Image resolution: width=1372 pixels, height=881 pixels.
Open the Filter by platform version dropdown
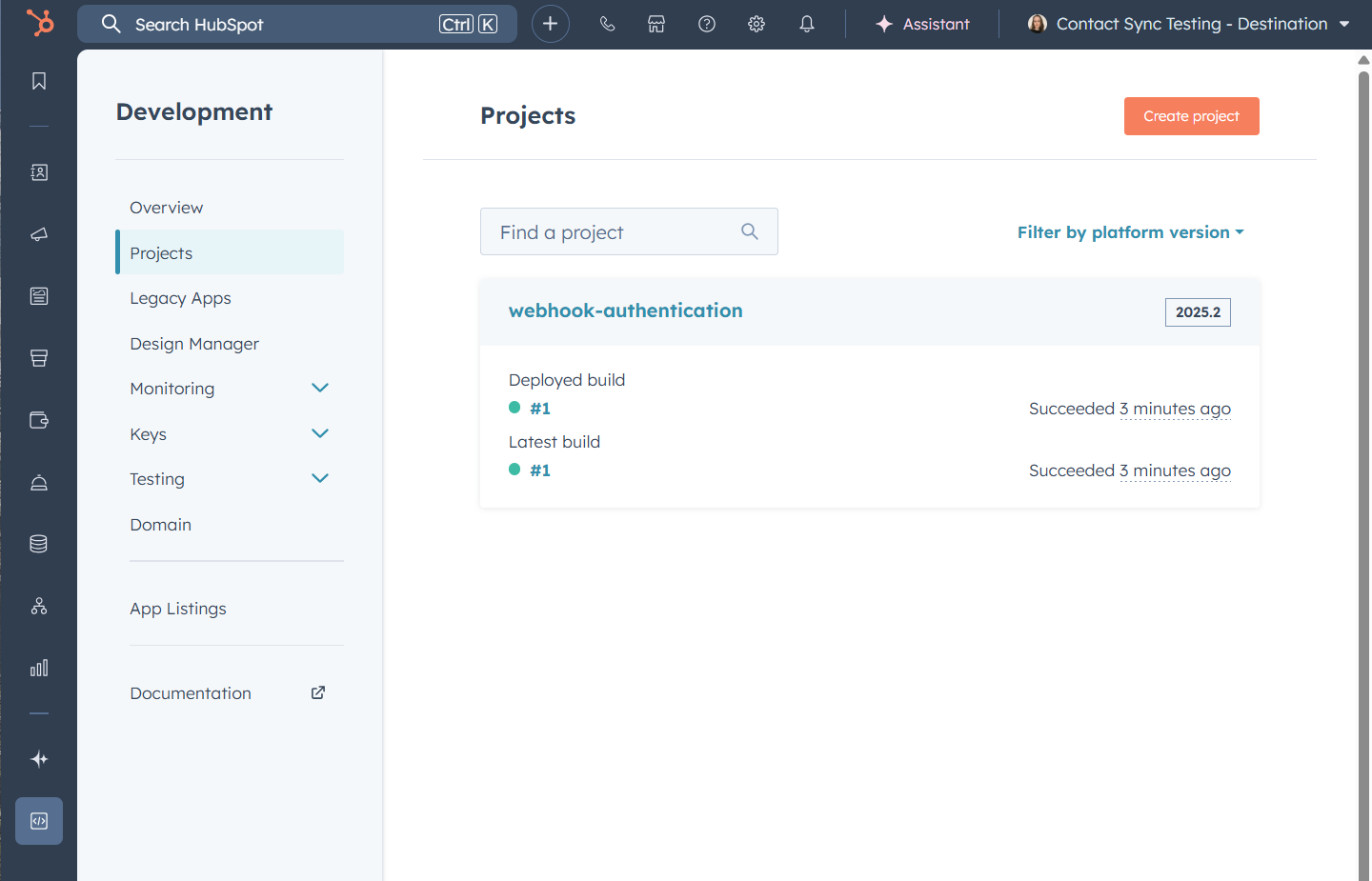tap(1130, 231)
